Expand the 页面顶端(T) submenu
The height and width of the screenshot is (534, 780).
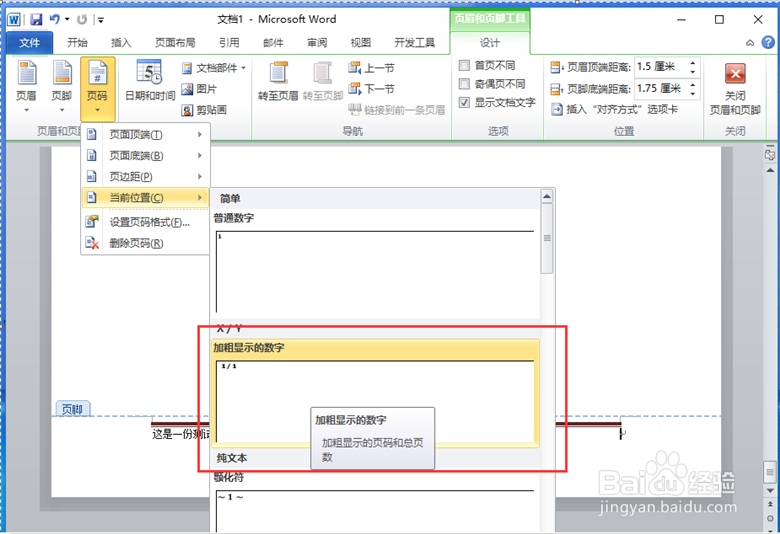[x=145, y=134]
